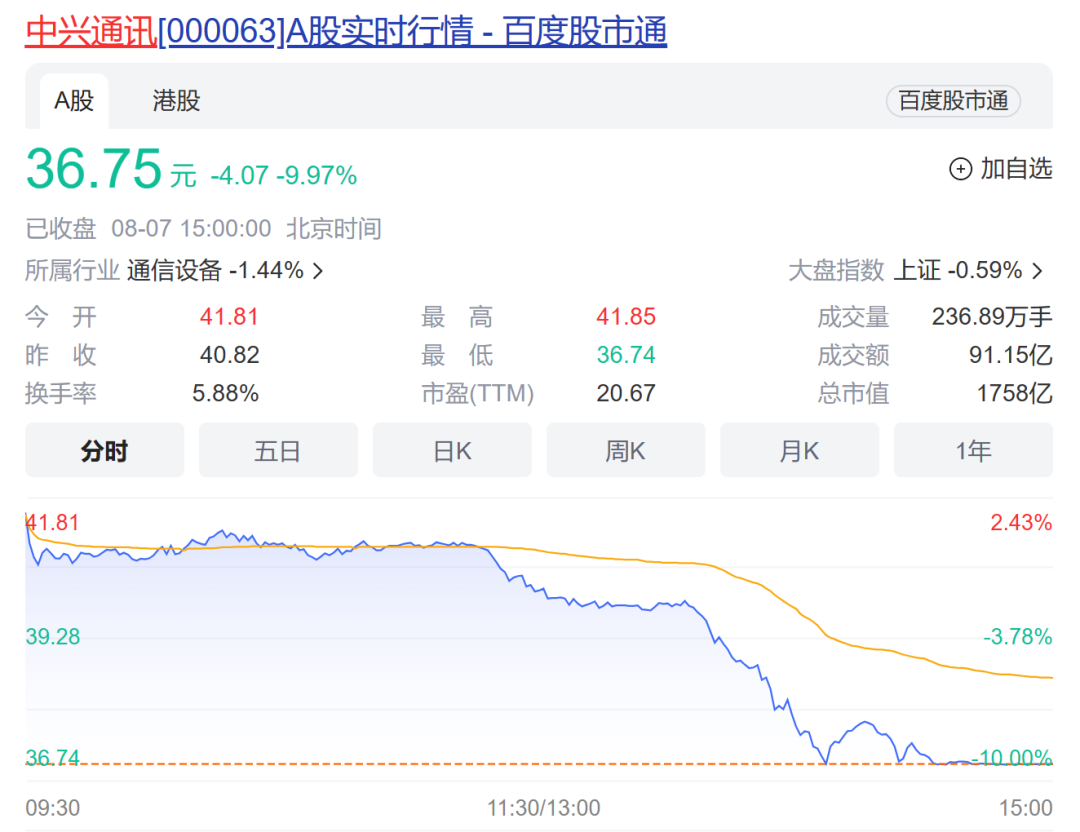The width and height of the screenshot is (1080, 832).
Task: Click the 总市值 value 1758亿
Action: 1015,393
